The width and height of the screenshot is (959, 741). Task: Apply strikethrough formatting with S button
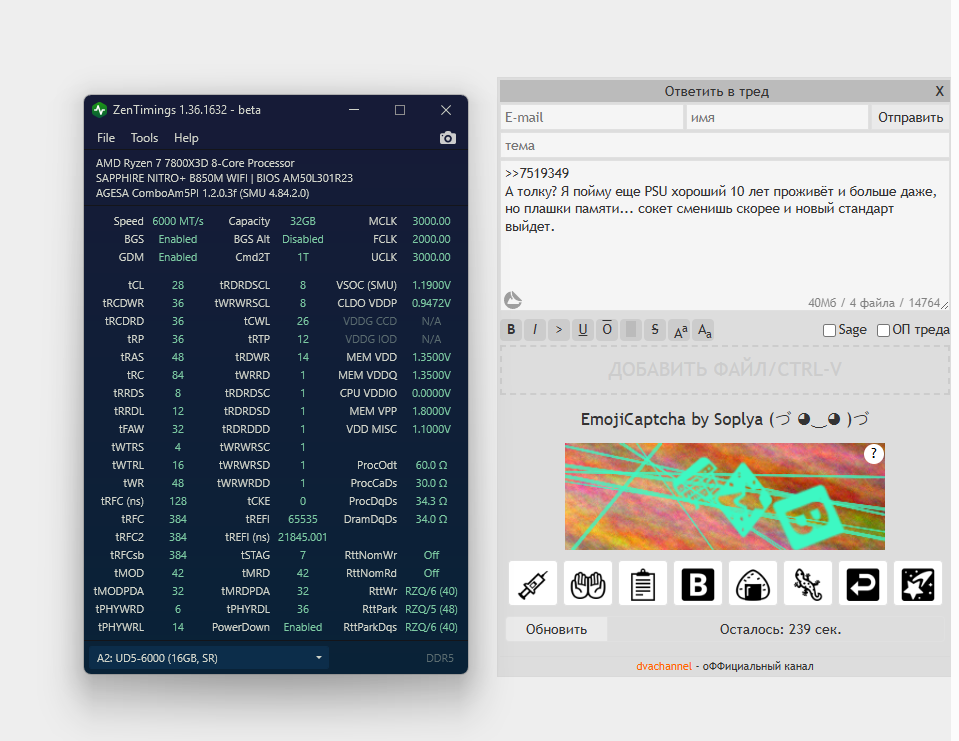[x=654, y=330]
